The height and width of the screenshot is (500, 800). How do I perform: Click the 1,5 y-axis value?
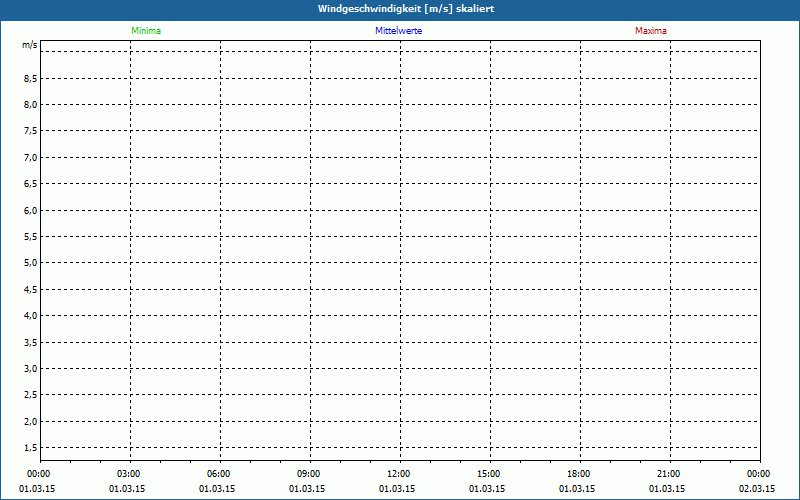pyautogui.click(x=31, y=447)
